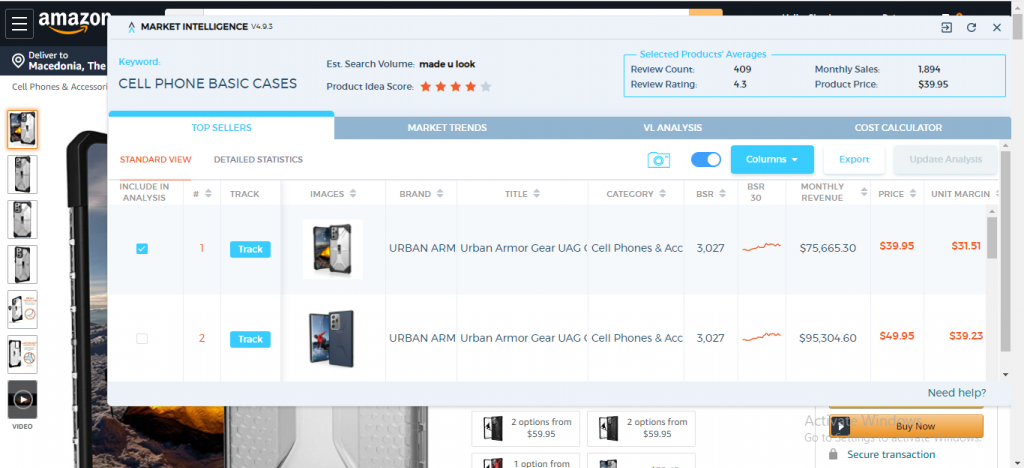Click Track button for product 2
Viewport: 1024px width, 468px height.
250,339
